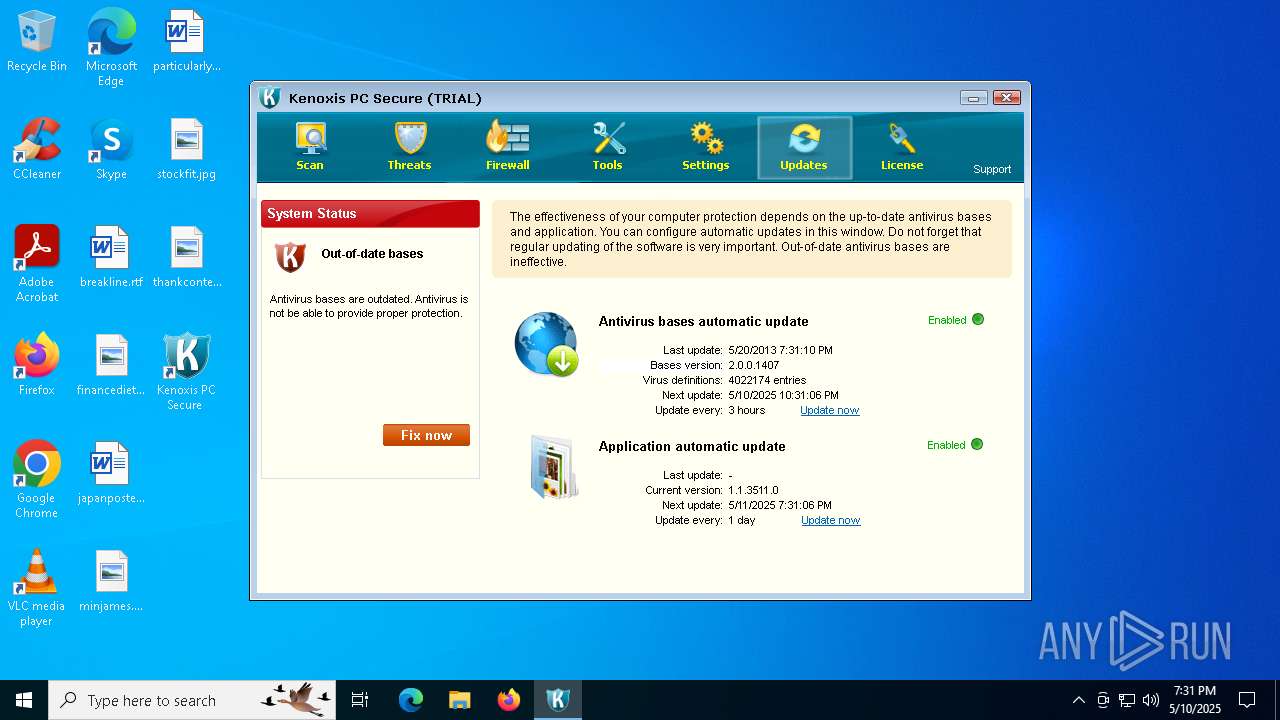Screen dimensions: 1280x720
Task: Select Current version 1.1.3511.0 value
Action: coord(753,490)
